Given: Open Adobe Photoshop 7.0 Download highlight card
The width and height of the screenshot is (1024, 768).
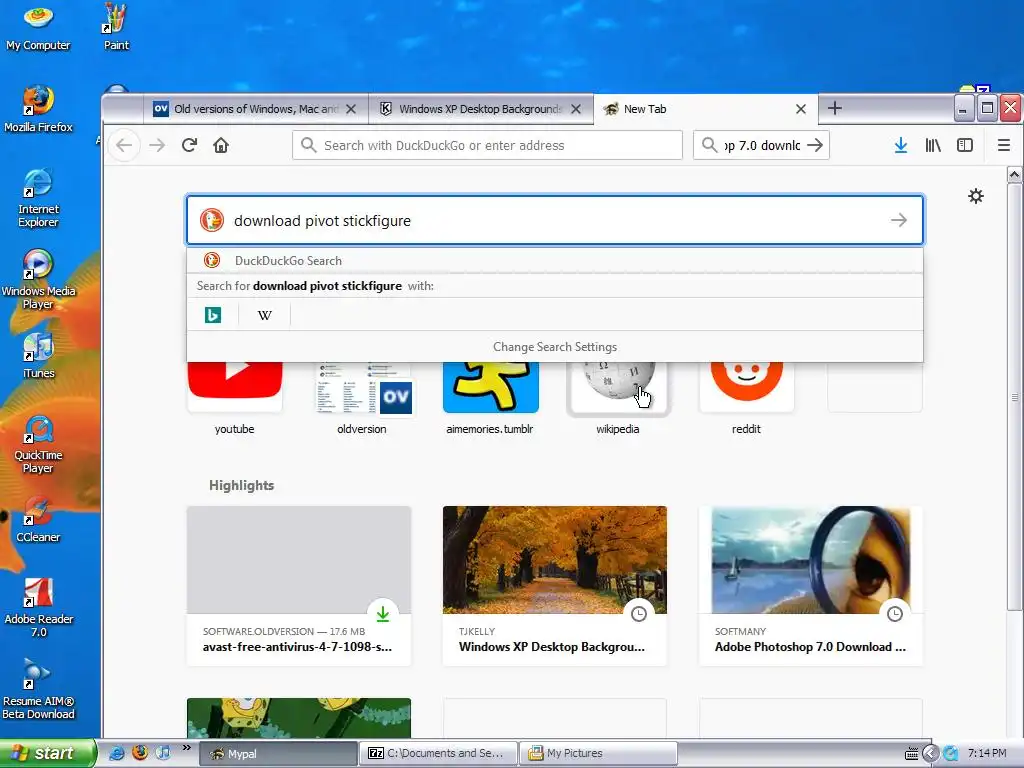Looking at the screenshot, I should (x=810, y=586).
